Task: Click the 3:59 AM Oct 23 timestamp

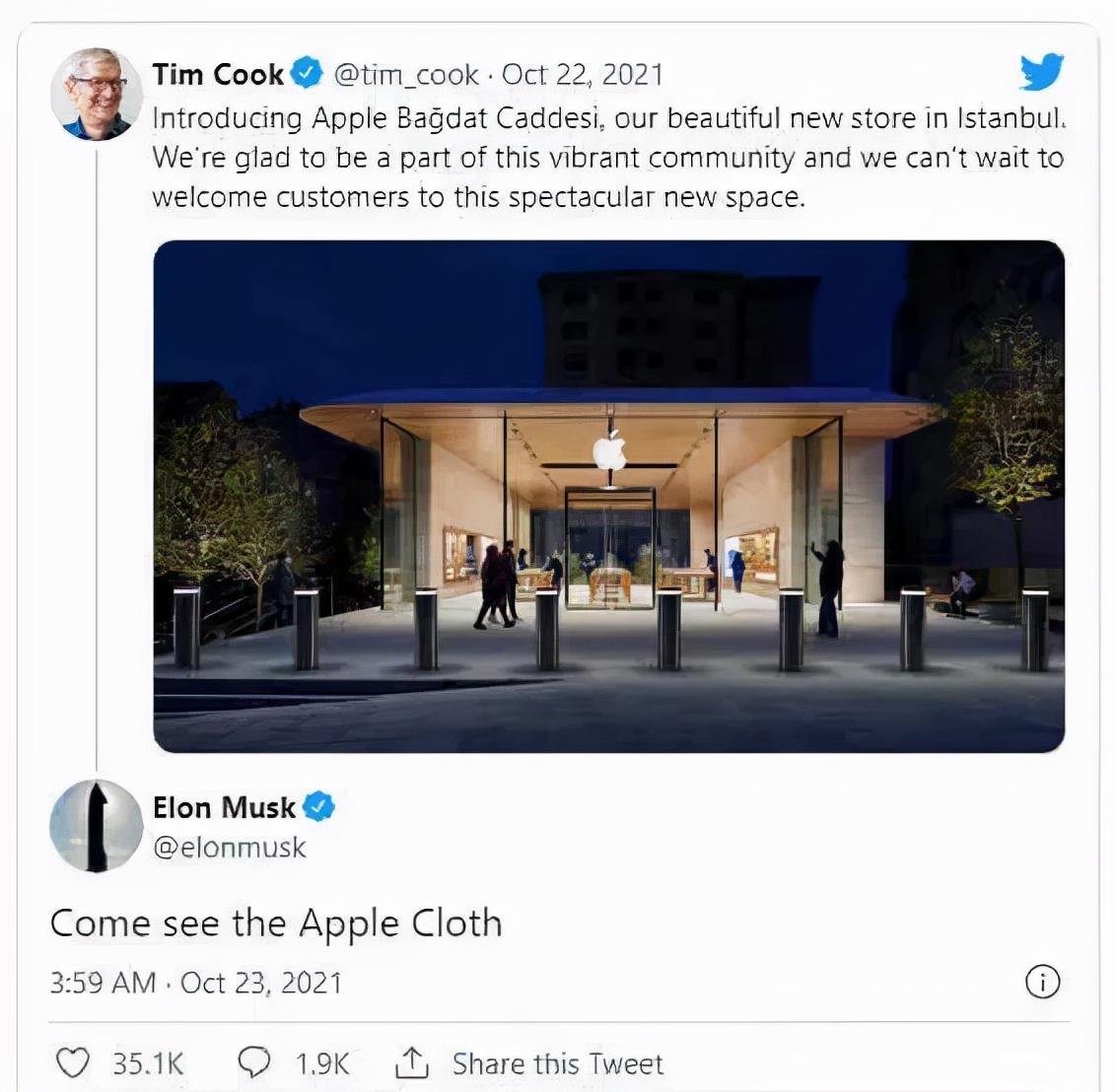Action: point(196,983)
